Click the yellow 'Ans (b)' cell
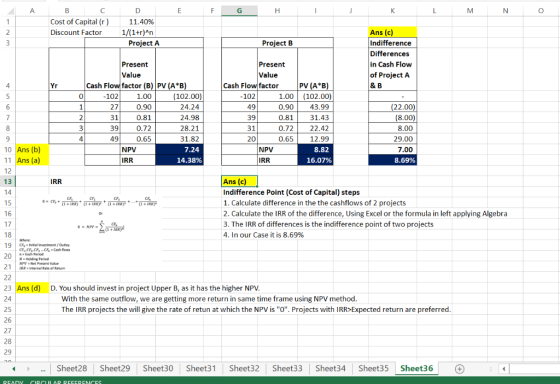The height and width of the screenshot is (384, 560). [x=32, y=150]
